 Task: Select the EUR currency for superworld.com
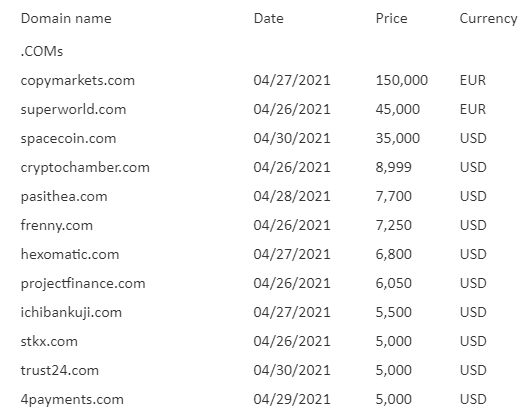pyautogui.click(x=473, y=109)
